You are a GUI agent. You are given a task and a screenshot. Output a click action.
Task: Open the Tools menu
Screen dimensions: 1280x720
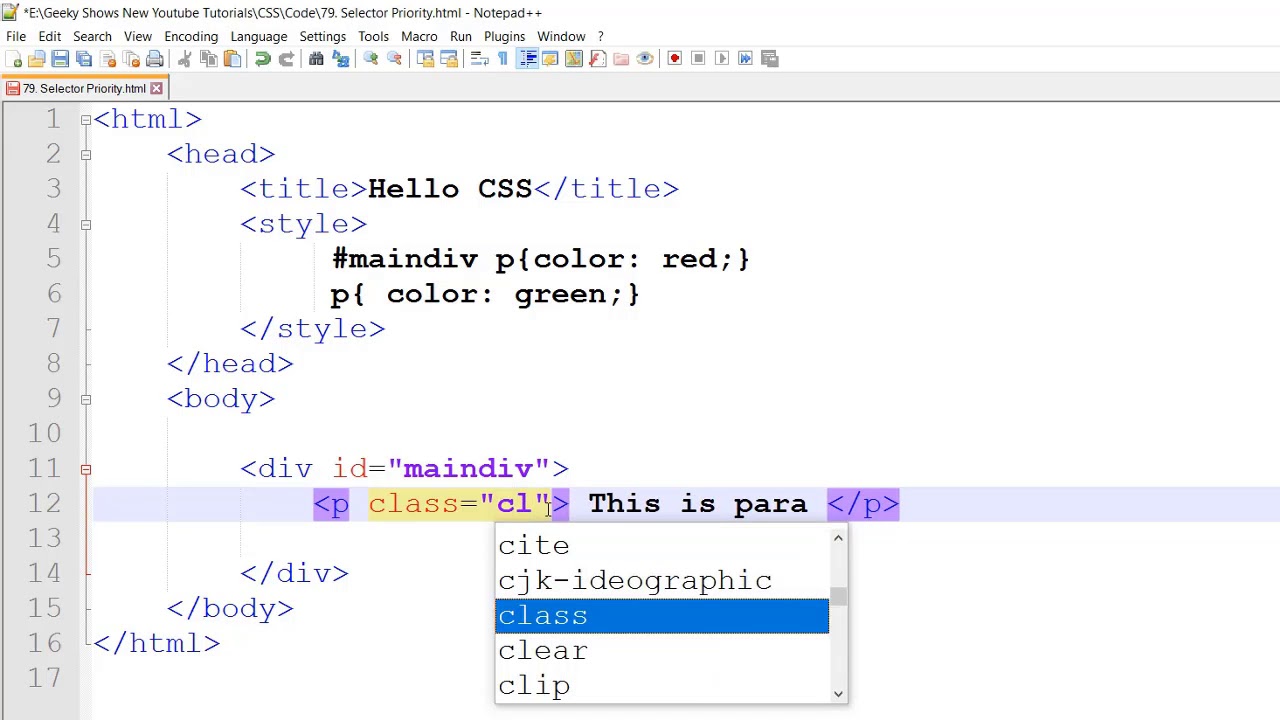[x=373, y=37]
